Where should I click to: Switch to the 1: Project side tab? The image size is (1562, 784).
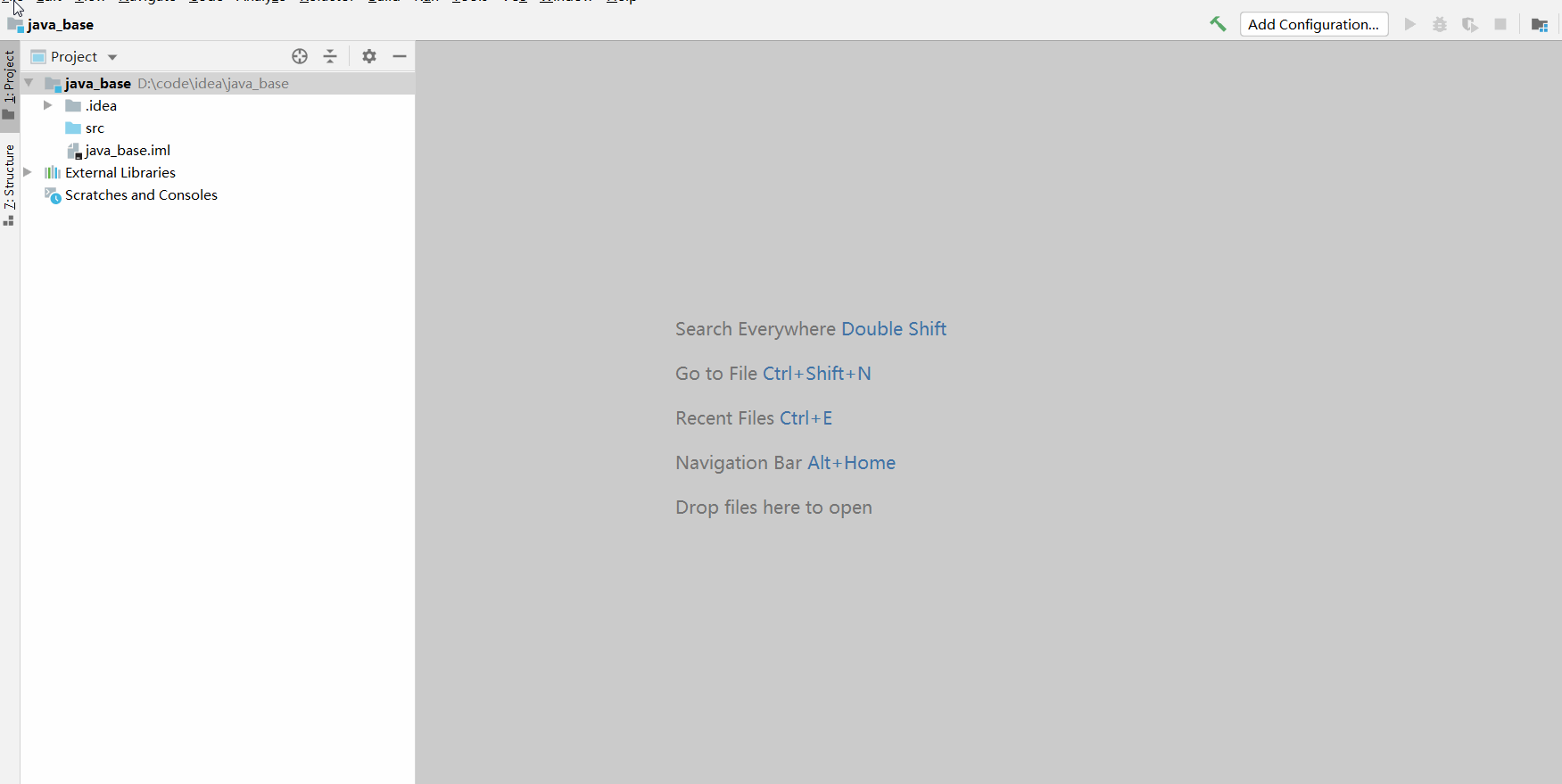9,85
